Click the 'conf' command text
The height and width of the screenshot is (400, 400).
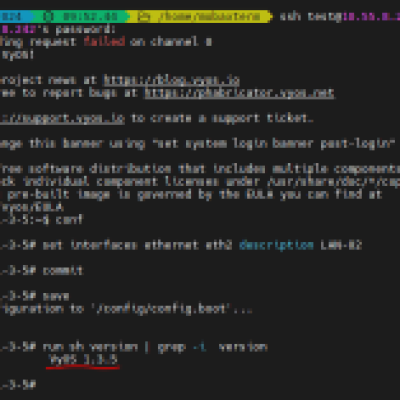point(69,220)
